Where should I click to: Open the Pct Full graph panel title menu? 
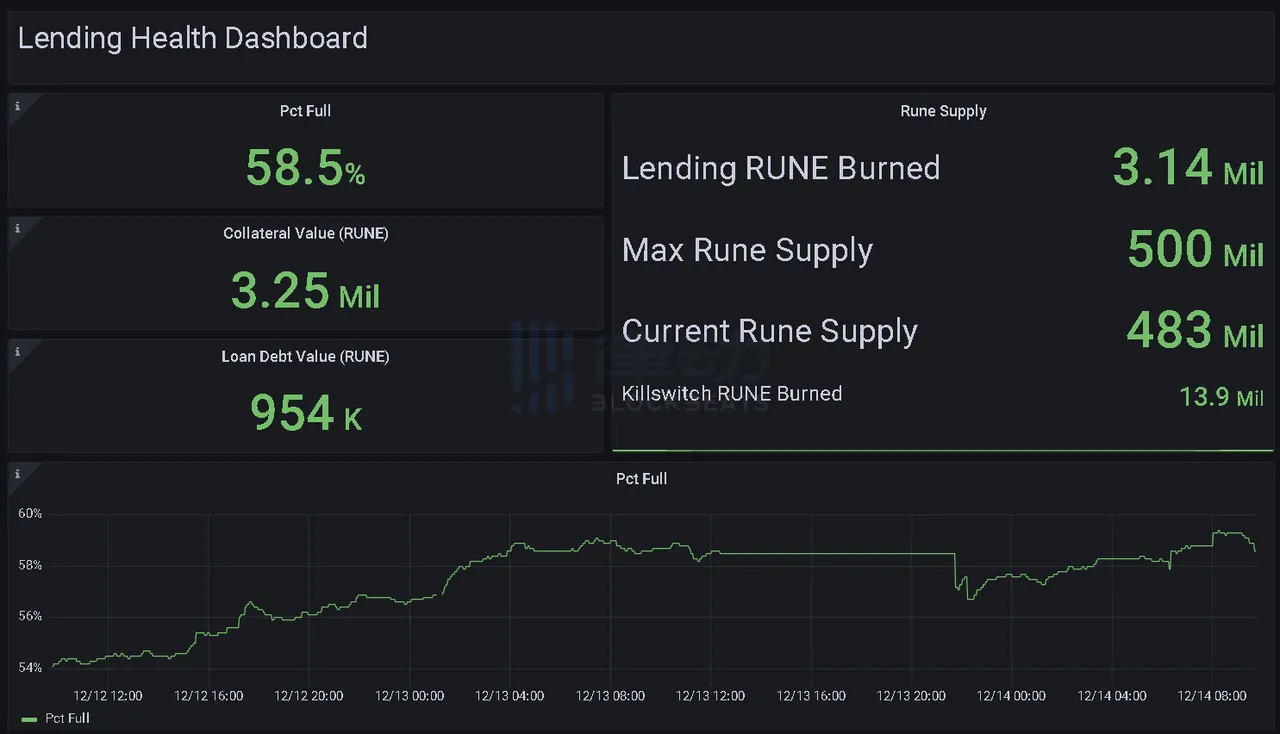[641, 479]
